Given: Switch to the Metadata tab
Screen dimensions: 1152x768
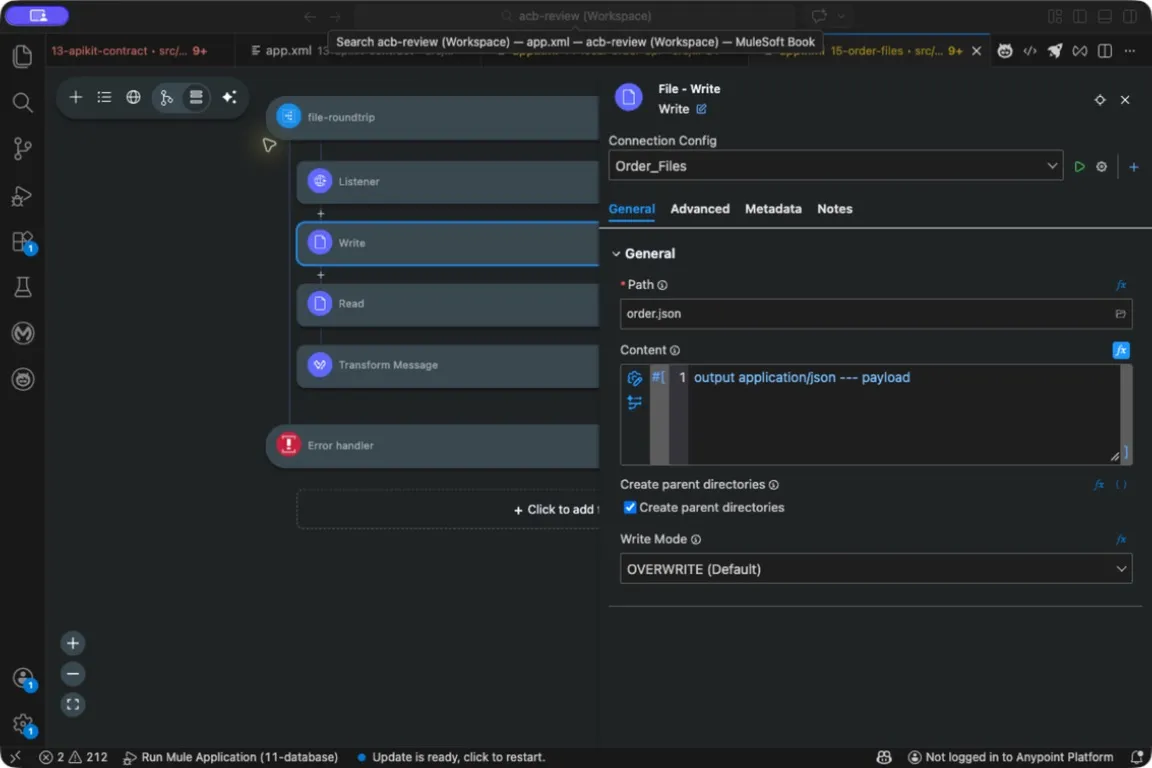Looking at the screenshot, I should [773, 209].
